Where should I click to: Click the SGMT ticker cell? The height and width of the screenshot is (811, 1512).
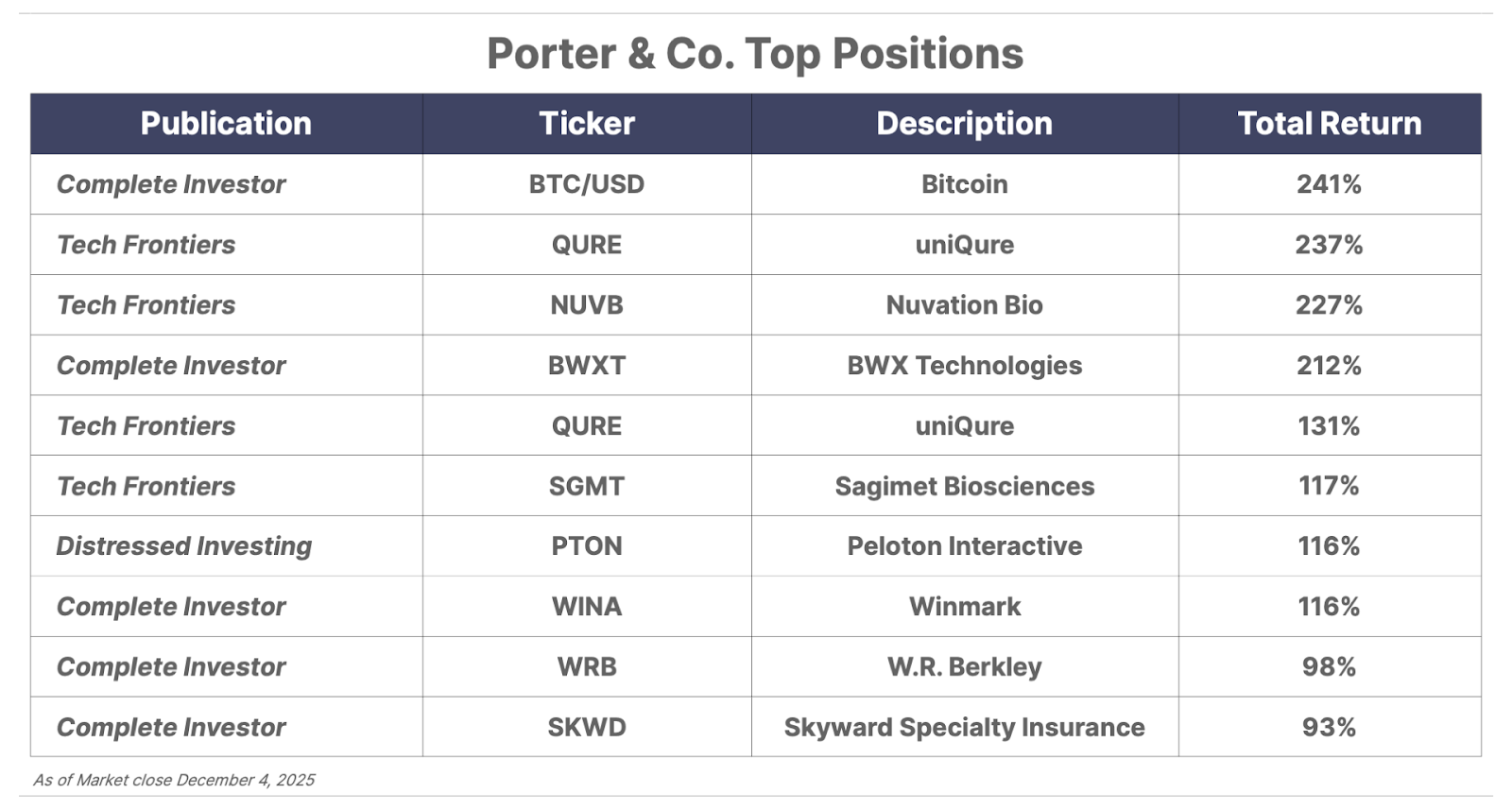(x=587, y=486)
